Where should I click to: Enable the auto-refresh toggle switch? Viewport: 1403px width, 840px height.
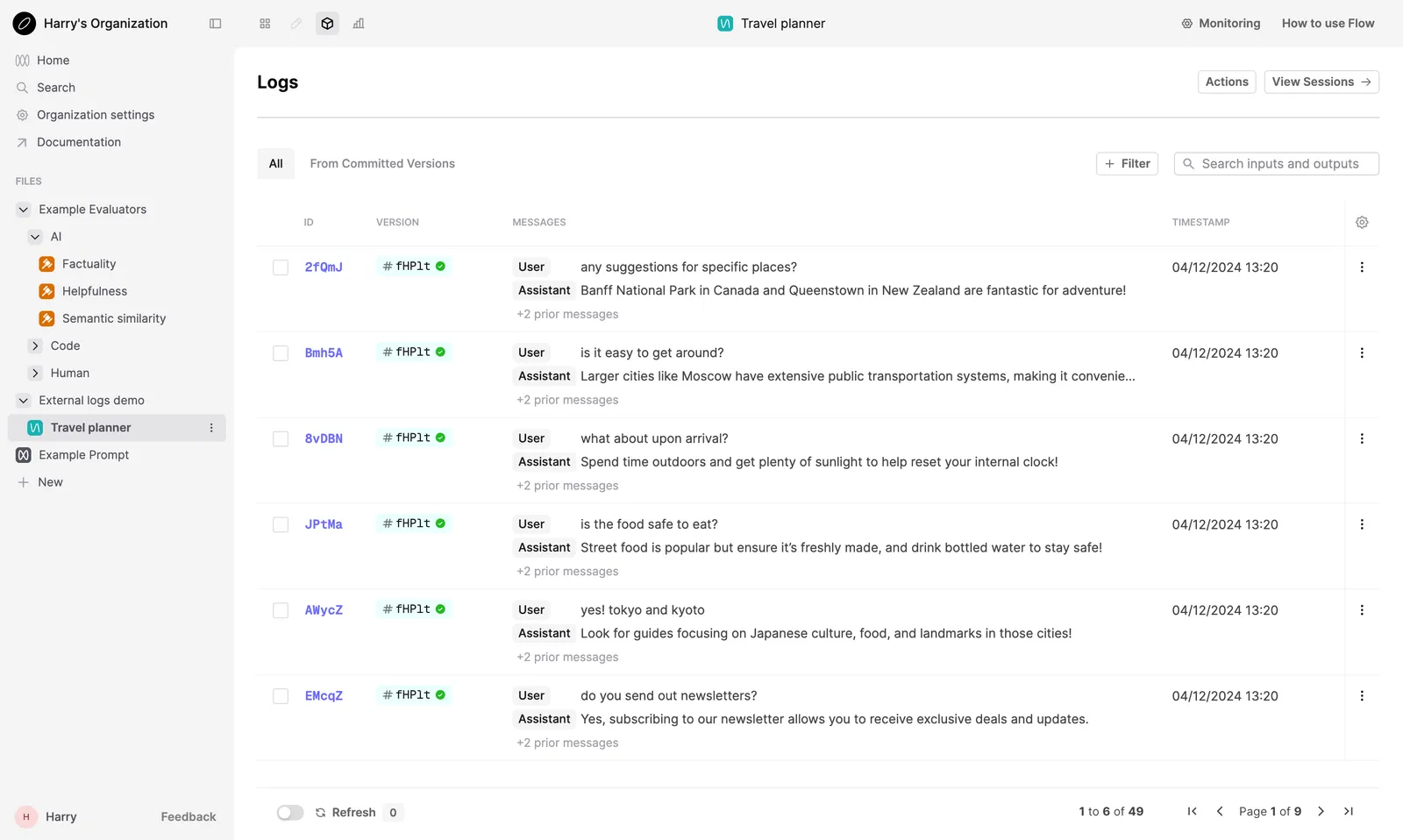pyautogui.click(x=290, y=813)
